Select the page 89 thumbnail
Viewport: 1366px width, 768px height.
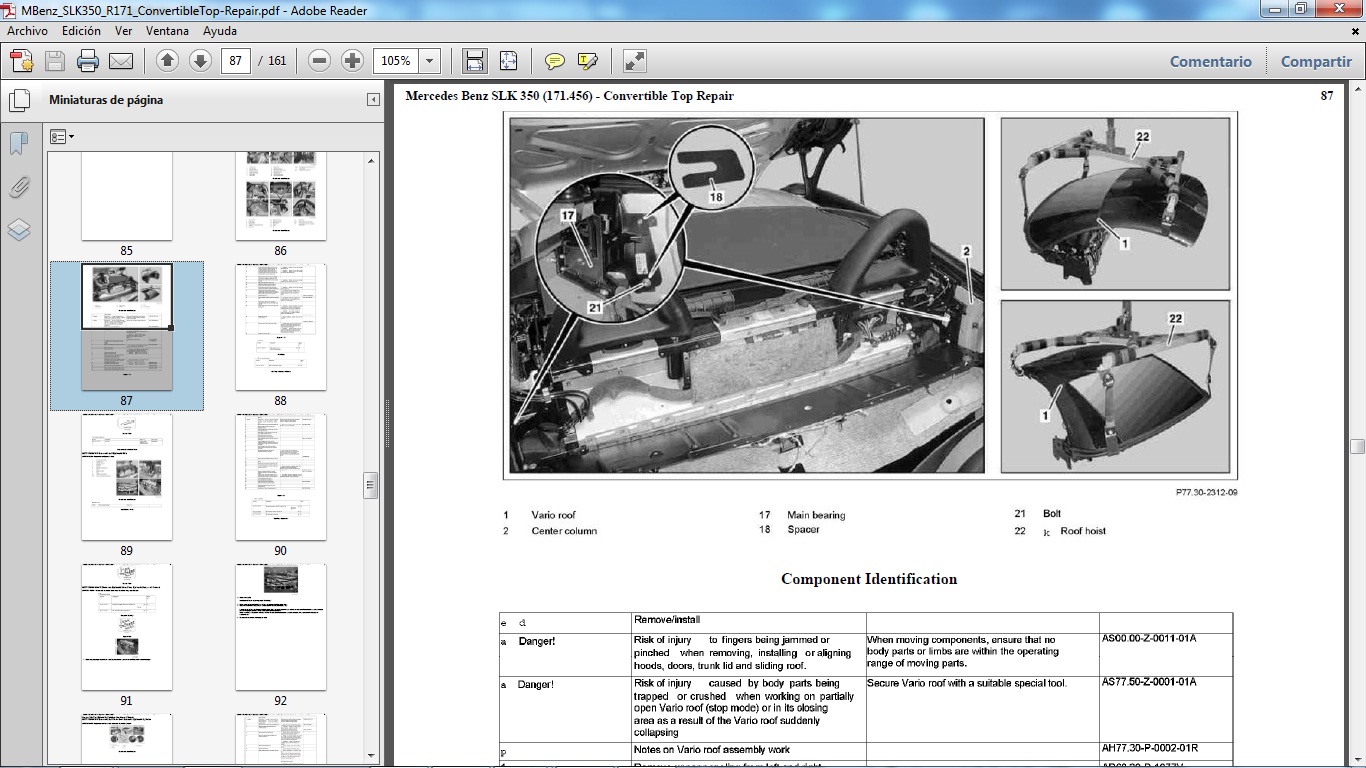(x=127, y=477)
